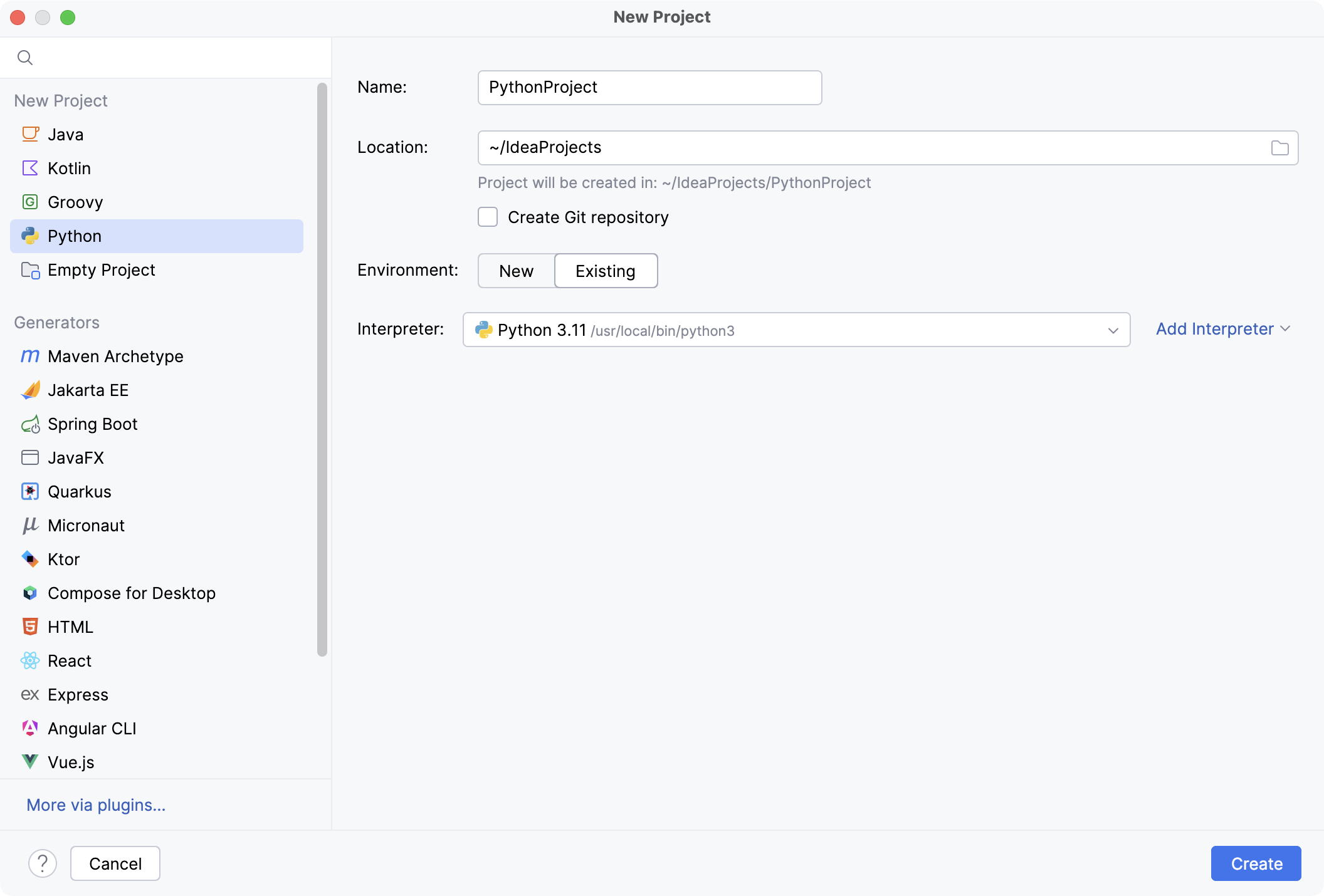Click the Maven Archetype generator icon
Viewport: 1324px width, 896px height.
(29, 356)
